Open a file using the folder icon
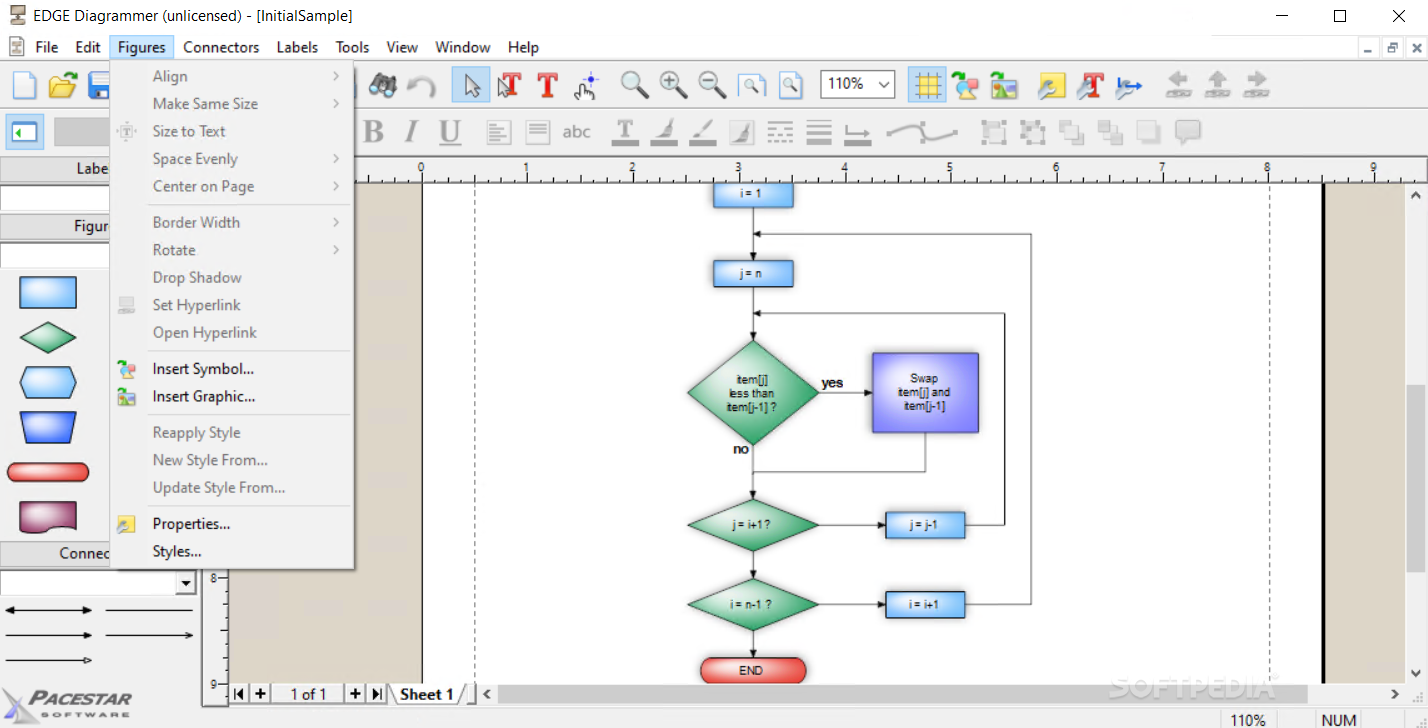Viewport: 1428px width, 728px height. click(62, 86)
